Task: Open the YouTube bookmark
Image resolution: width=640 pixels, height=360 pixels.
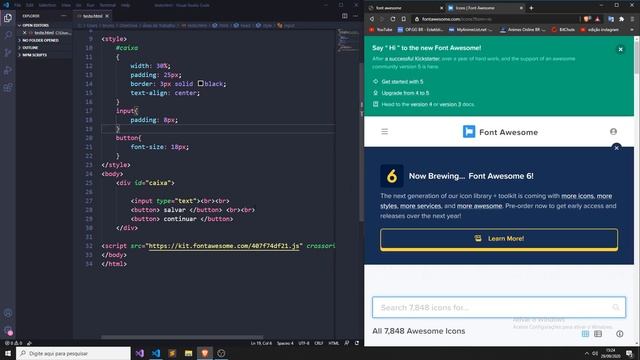Action: click(380, 30)
